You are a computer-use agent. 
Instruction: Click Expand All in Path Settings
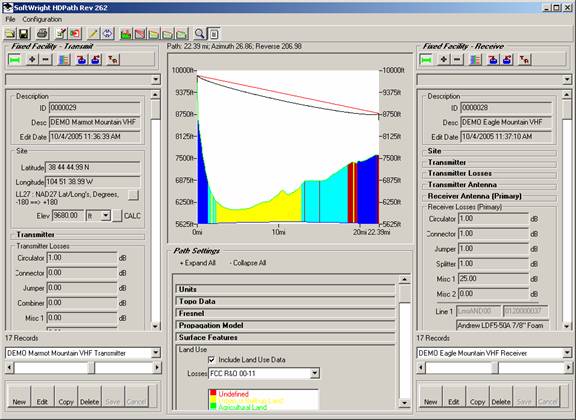coord(198,263)
